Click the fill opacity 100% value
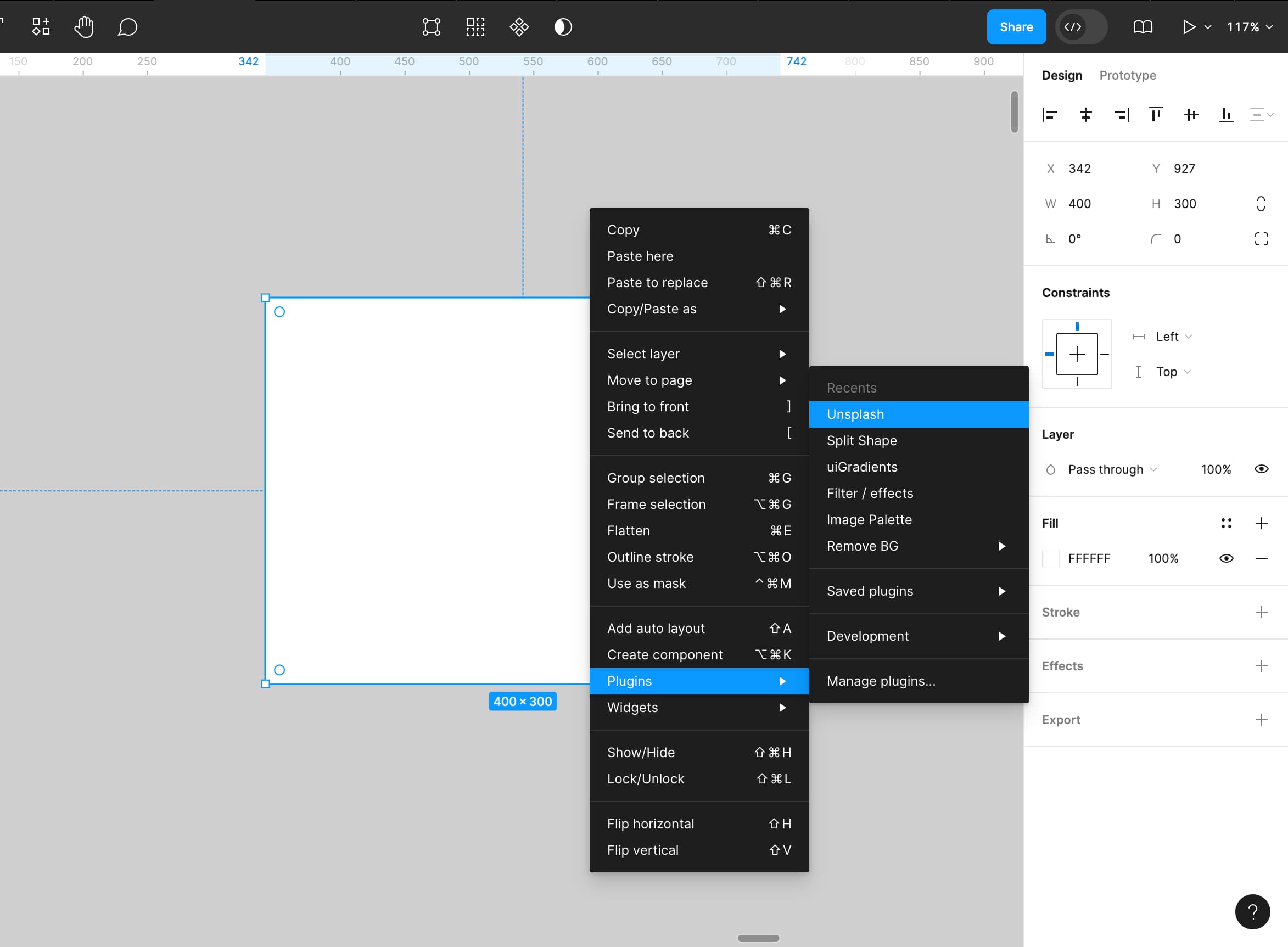Image resolution: width=1288 pixels, height=947 pixels. tap(1163, 558)
